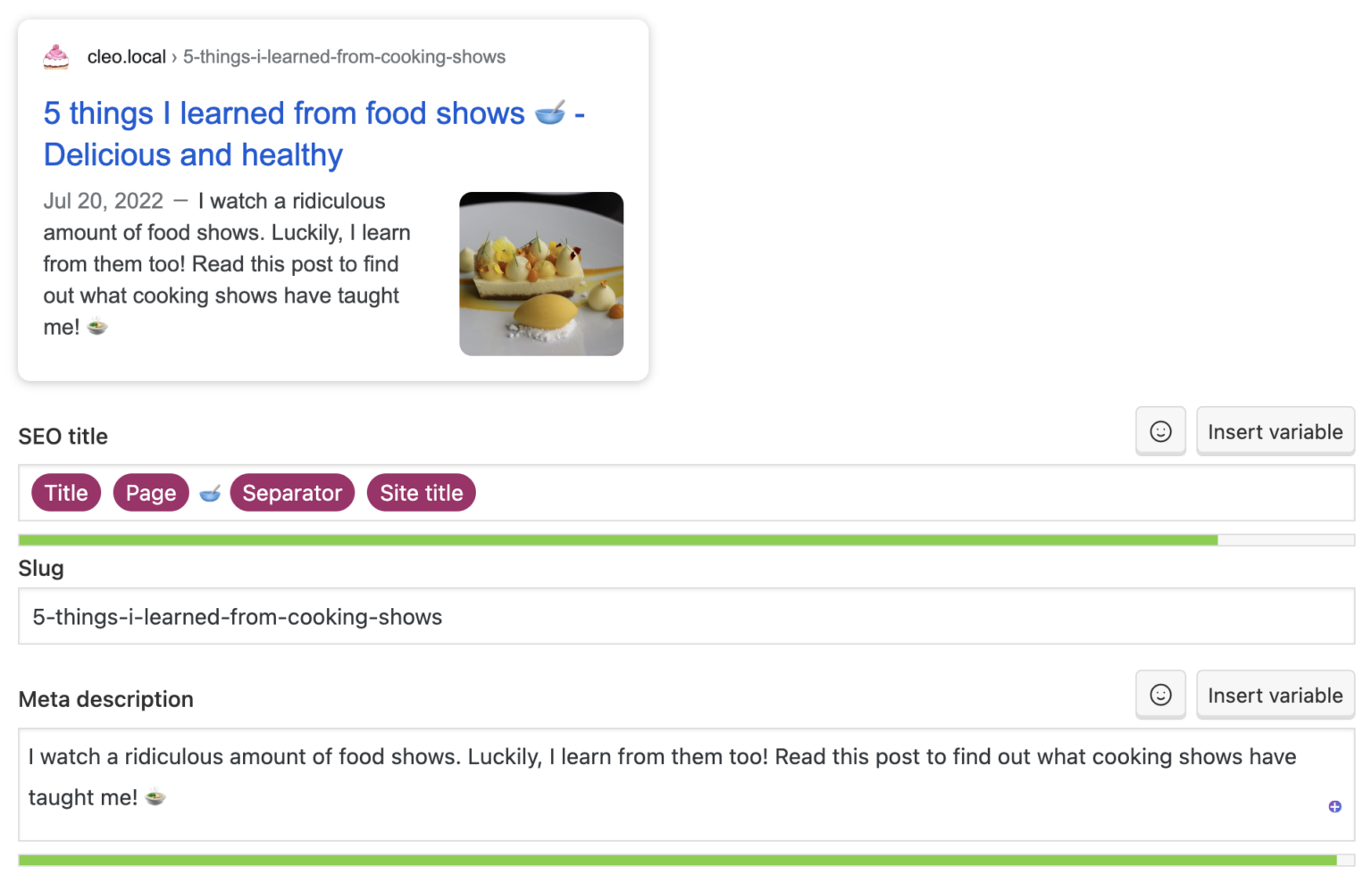The width and height of the screenshot is (1372, 891).
Task: Click the soup emoji in the preview snippet
Action: coord(96,327)
